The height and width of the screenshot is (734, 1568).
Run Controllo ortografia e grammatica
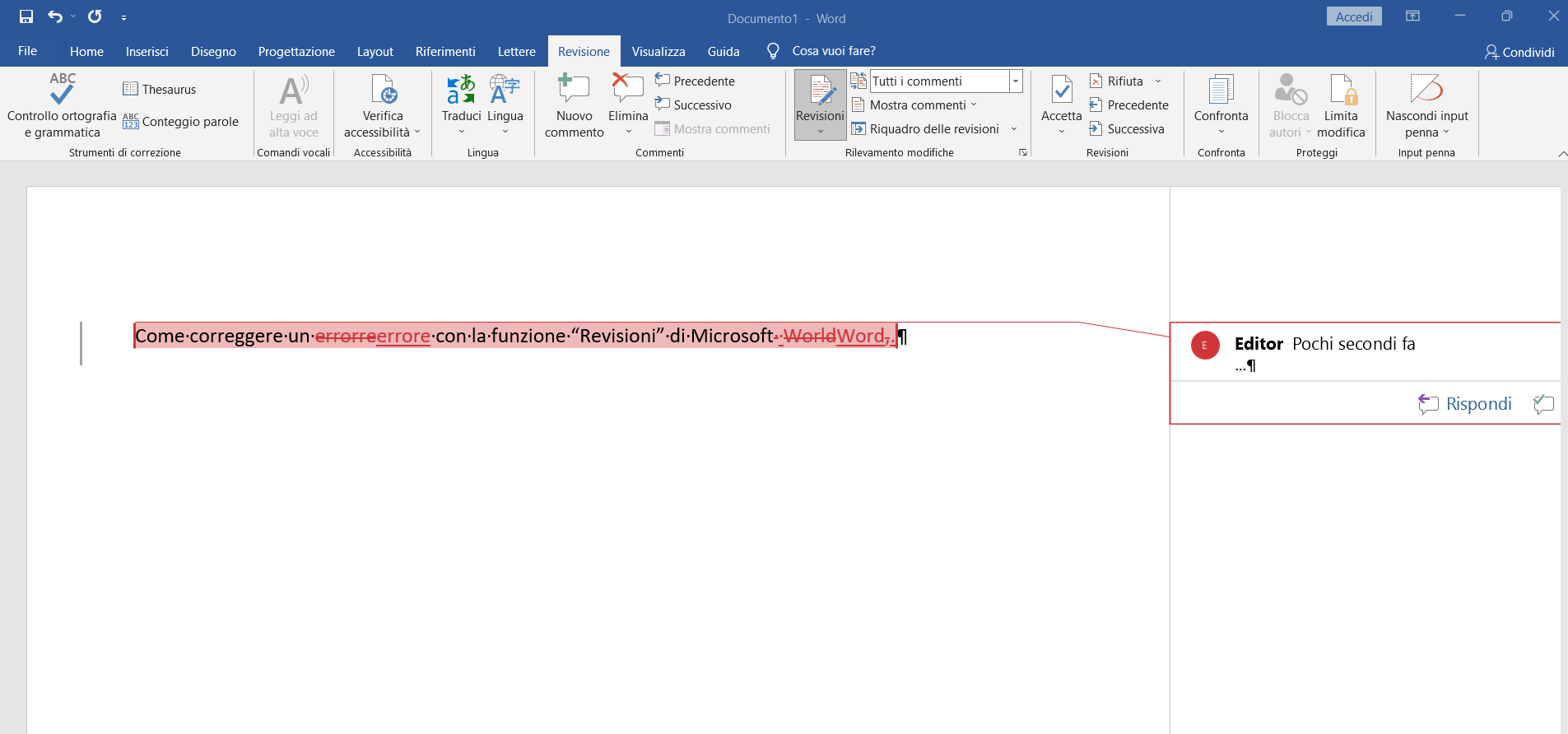[x=62, y=106]
